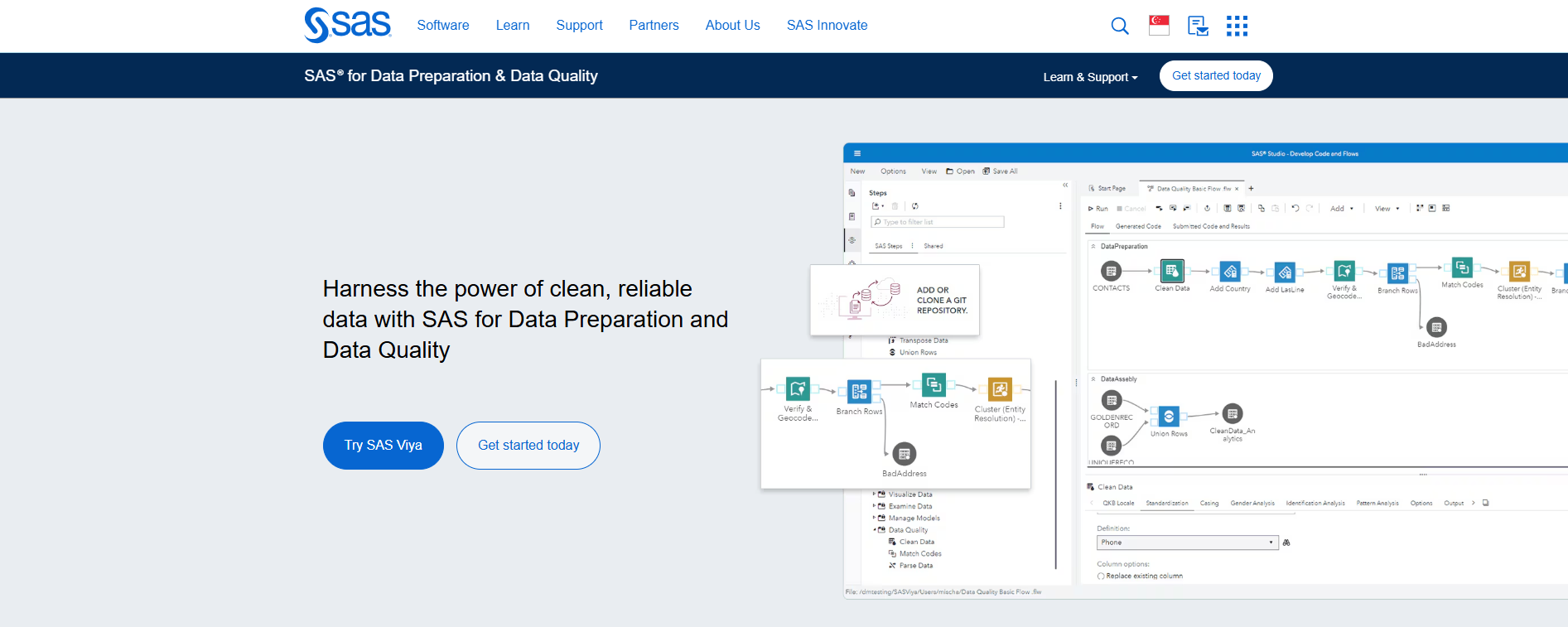Collapse the Data Quality tree folder
Screen dimensions: 1568x627
874,530
